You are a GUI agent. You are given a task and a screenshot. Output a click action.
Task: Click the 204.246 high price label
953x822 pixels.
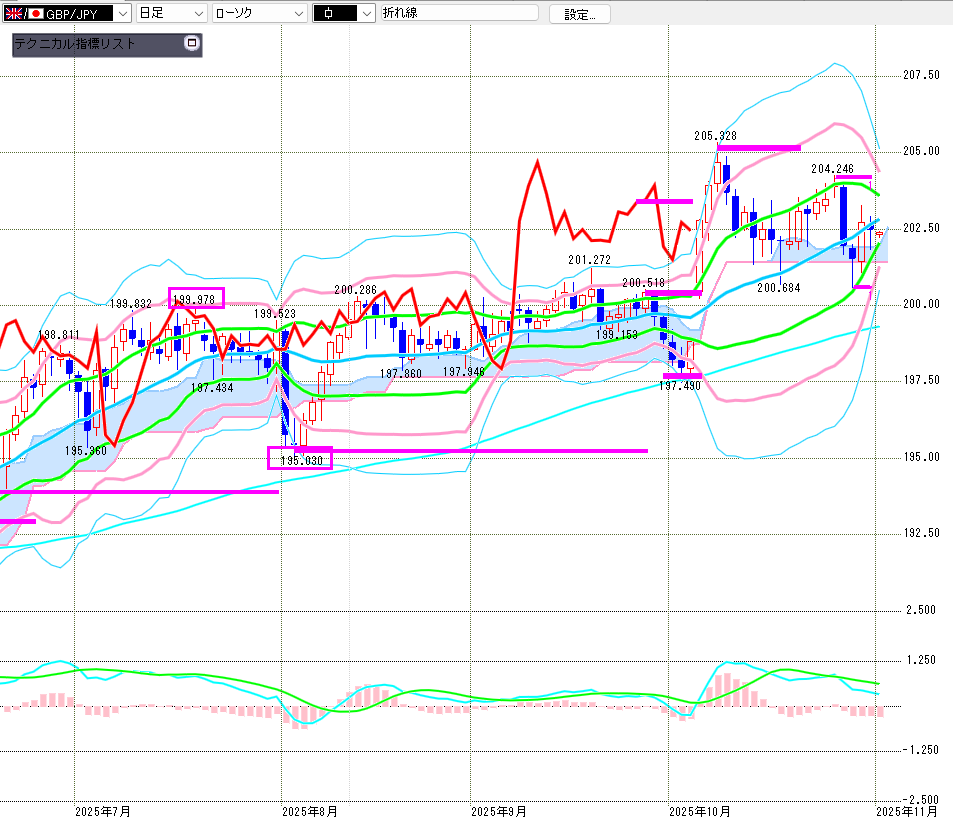point(831,169)
